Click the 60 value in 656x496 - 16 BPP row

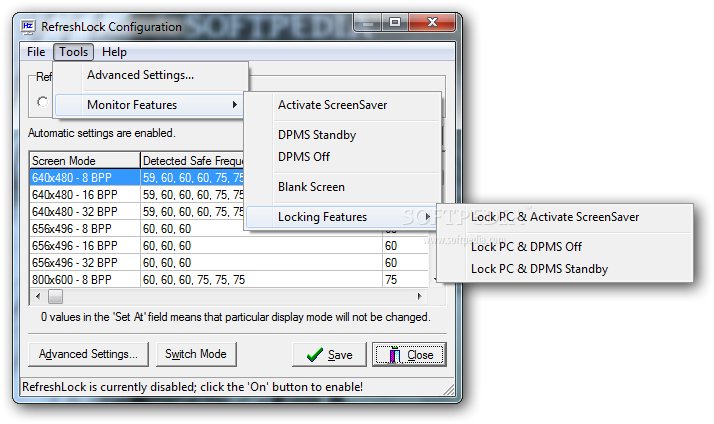(x=391, y=246)
